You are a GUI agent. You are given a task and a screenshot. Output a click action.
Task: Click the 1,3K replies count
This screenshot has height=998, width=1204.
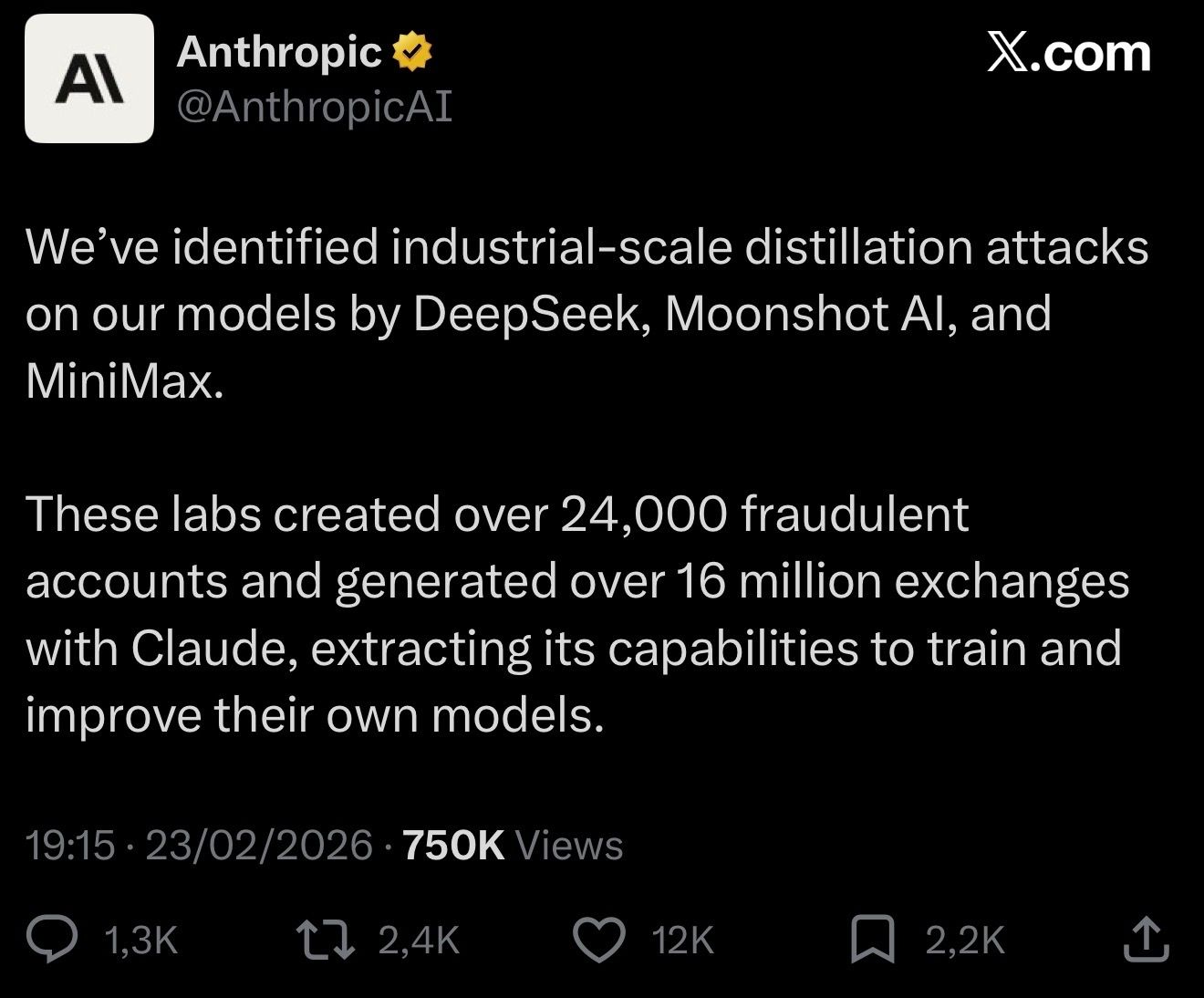click(x=141, y=941)
